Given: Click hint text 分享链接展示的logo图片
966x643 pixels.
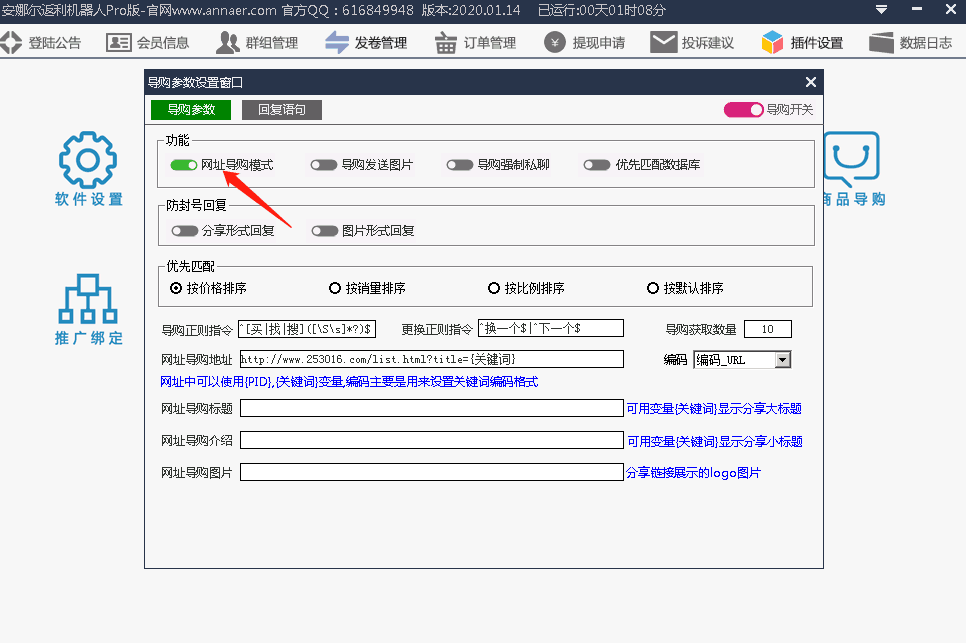Looking at the screenshot, I should click(x=693, y=473).
